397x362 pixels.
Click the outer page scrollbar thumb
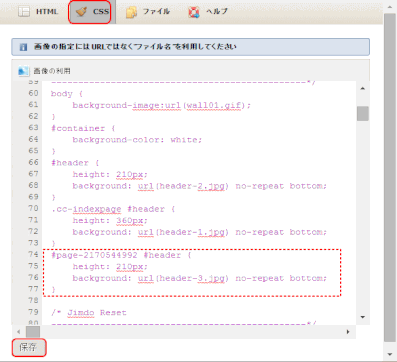pos(389,178)
